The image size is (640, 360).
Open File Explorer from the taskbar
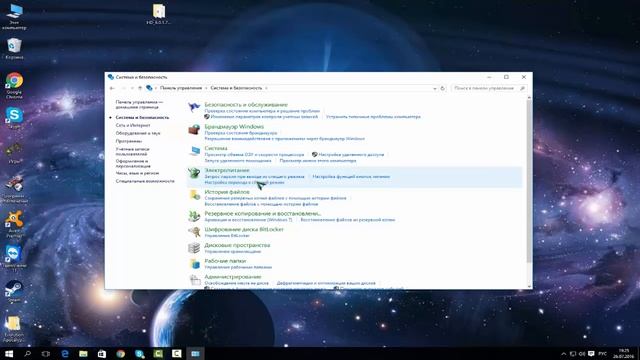[x=83, y=353]
